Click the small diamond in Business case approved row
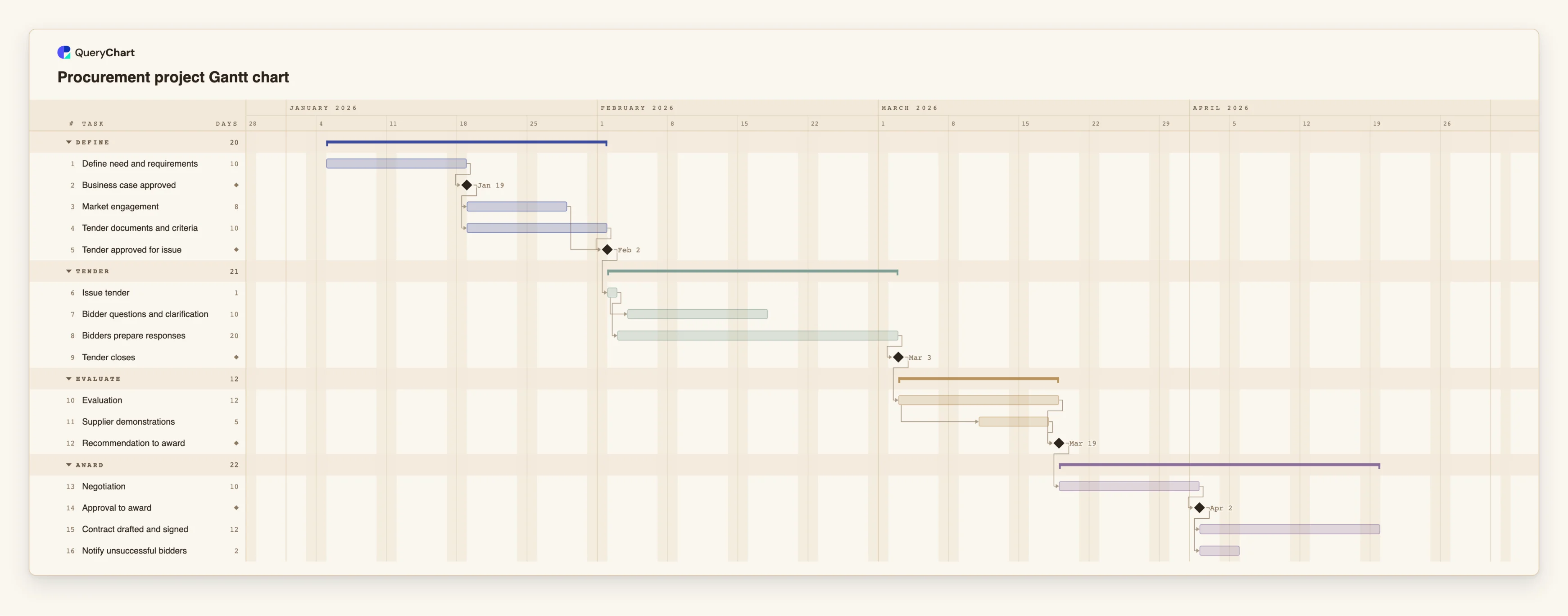This screenshot has height=616, width=1568. [236, 185]
